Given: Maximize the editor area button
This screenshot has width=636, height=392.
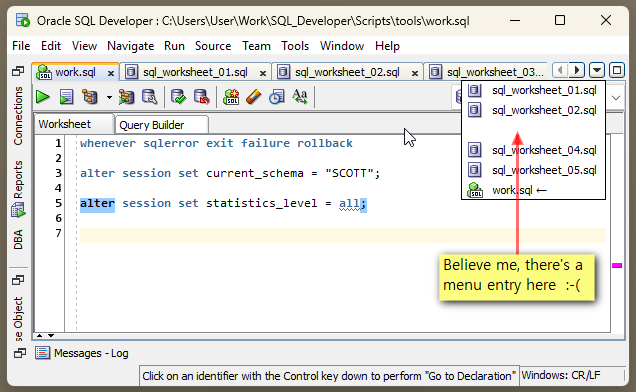Looking at the screenshot, I should tap(617, 70).
